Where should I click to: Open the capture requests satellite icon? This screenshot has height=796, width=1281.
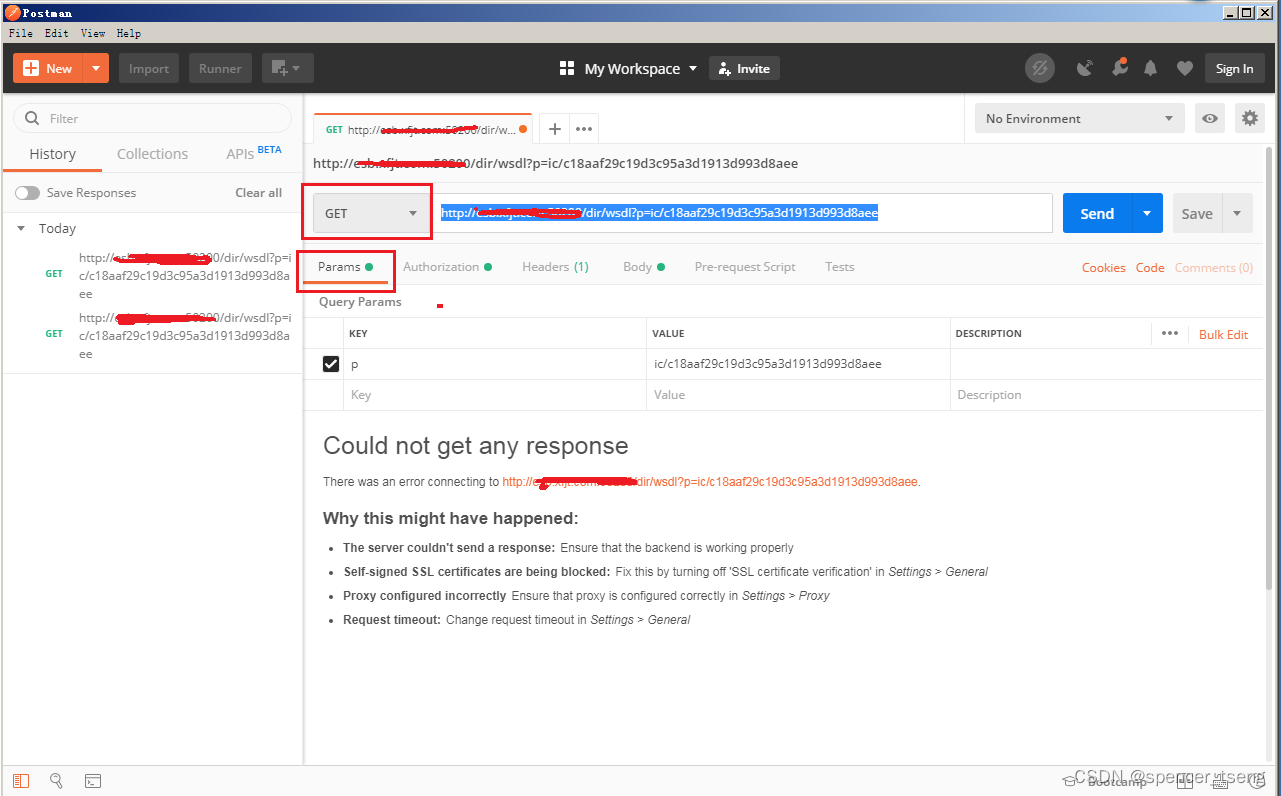pyautogui.click(x=1085, y=68)
